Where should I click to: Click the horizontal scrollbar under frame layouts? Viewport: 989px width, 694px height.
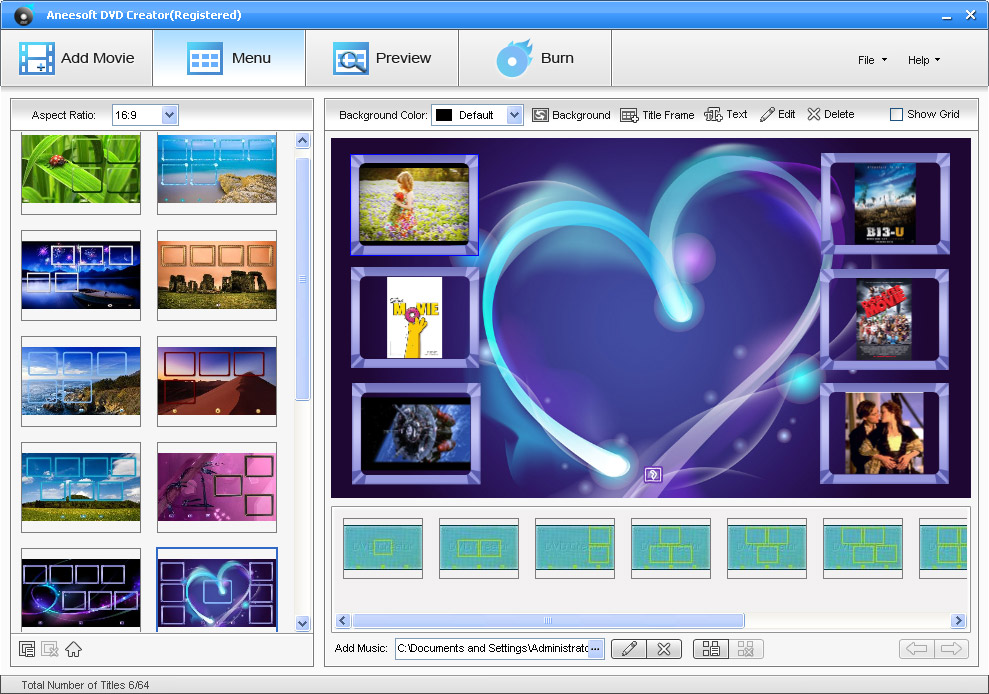pyautogui.click(x=547, y=621)
